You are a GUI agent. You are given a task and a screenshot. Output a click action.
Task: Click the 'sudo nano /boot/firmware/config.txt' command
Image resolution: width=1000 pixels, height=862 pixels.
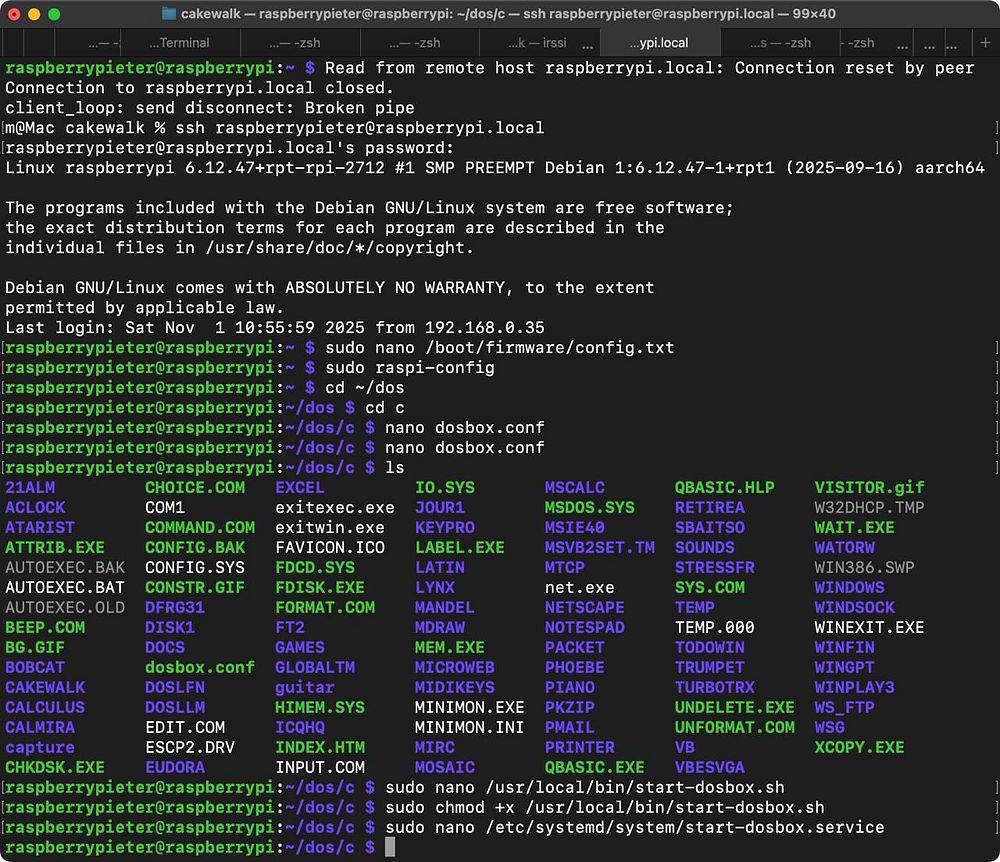[499, 347]
